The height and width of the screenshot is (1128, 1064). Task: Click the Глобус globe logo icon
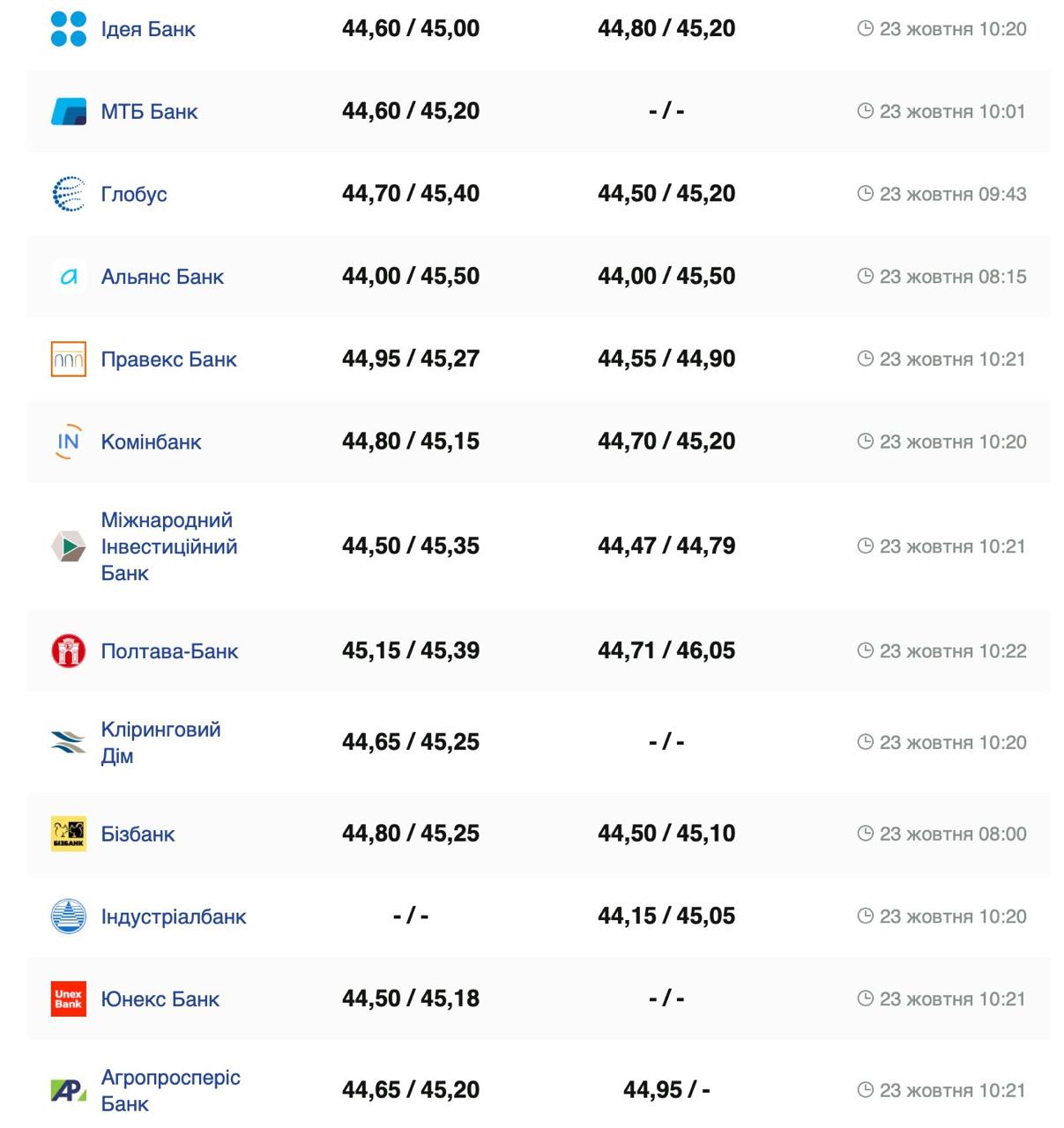(x=69, y=194)
